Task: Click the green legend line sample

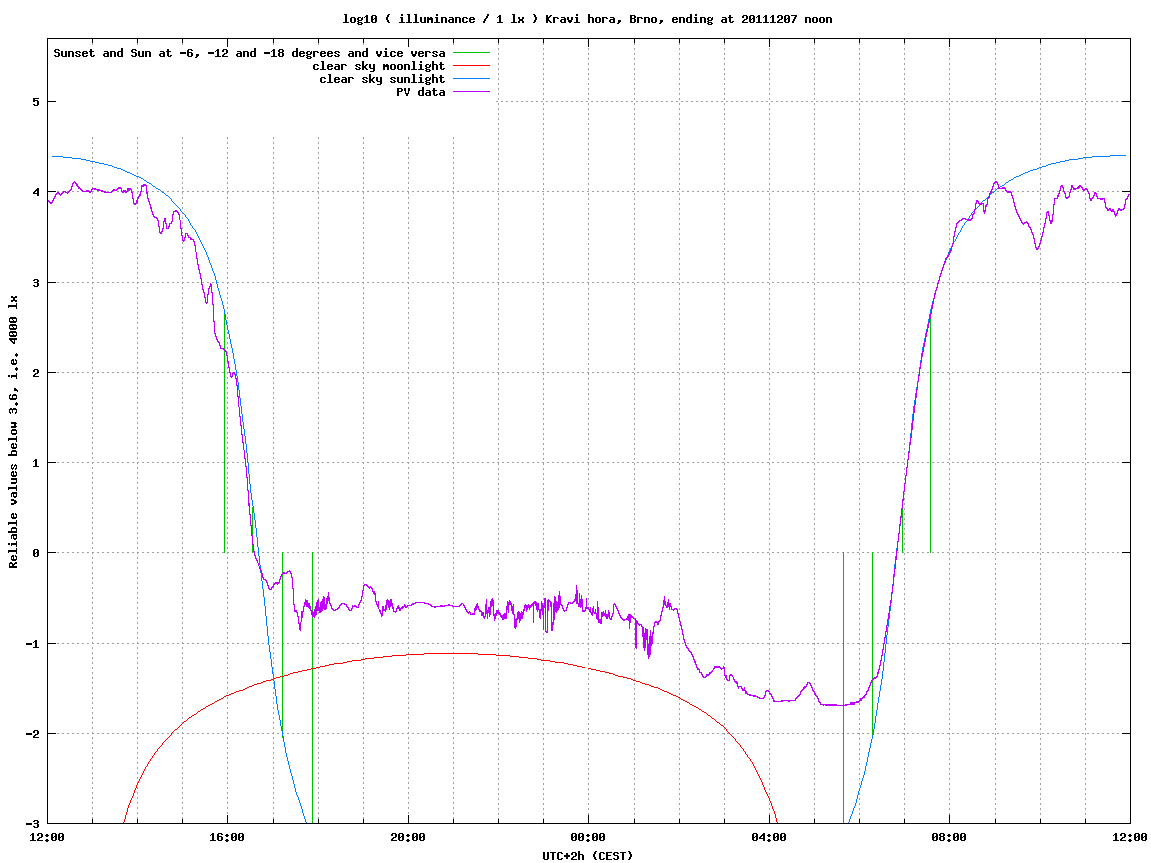Action: click(471, 53)
